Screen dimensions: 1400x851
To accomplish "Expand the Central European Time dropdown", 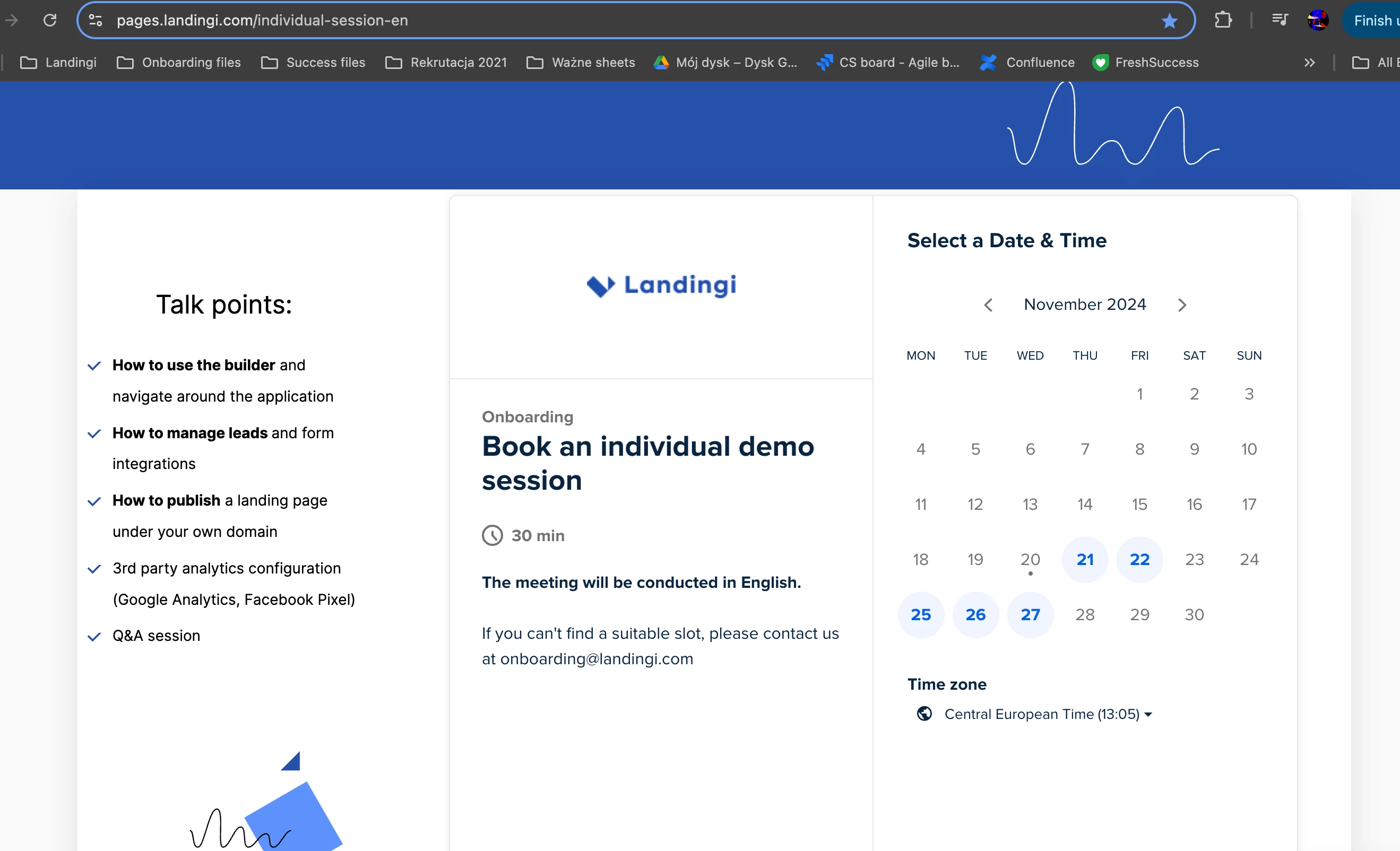I will [1048, 714].
